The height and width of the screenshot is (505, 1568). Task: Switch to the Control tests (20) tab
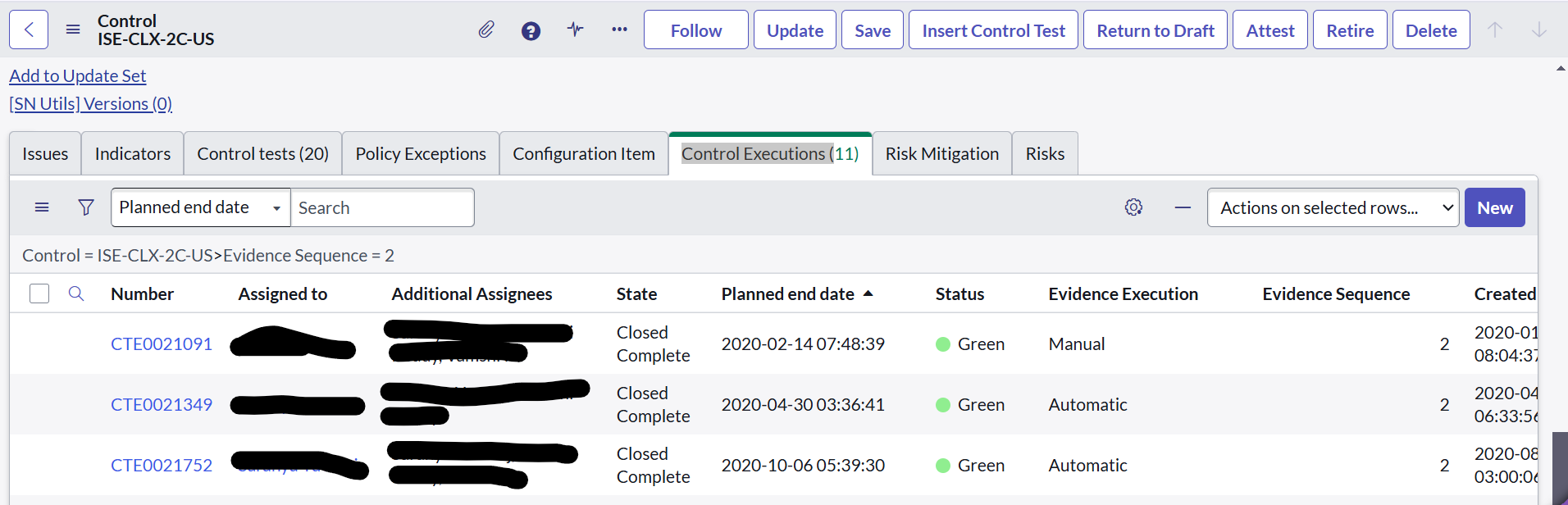point(262,153)
